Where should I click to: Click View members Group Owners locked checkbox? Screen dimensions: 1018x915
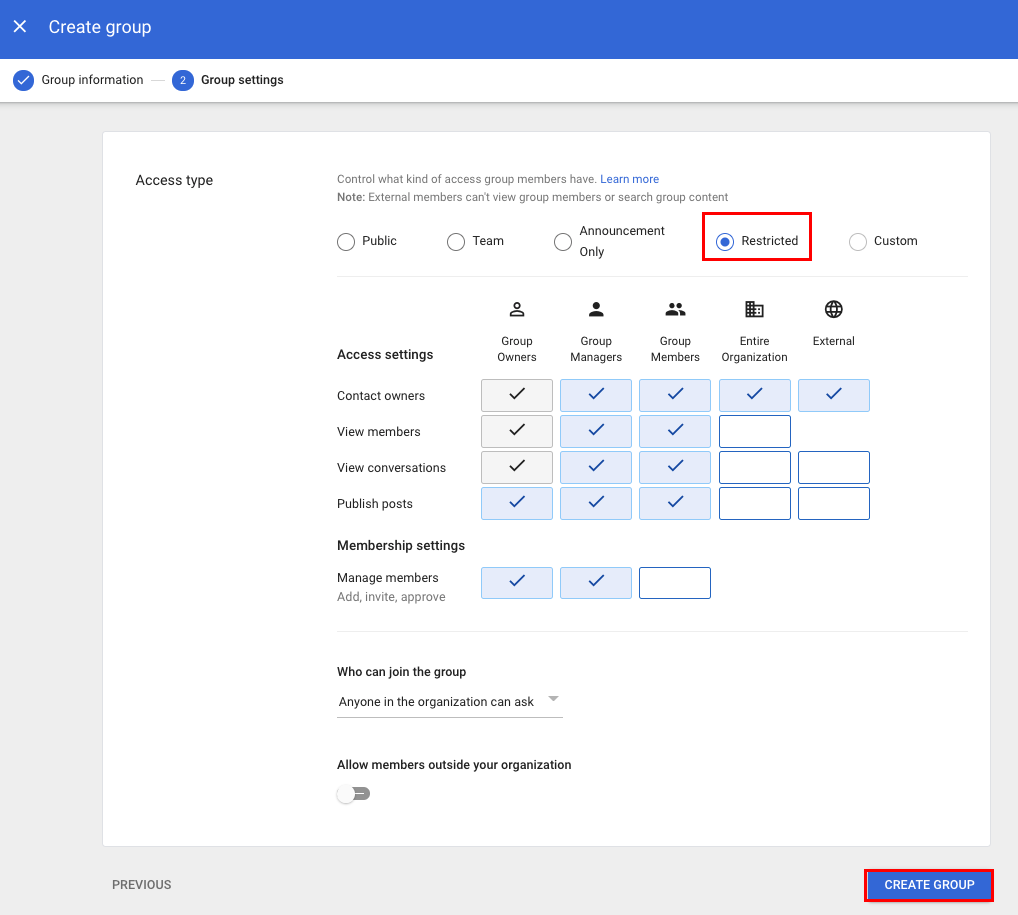(517, 432)
